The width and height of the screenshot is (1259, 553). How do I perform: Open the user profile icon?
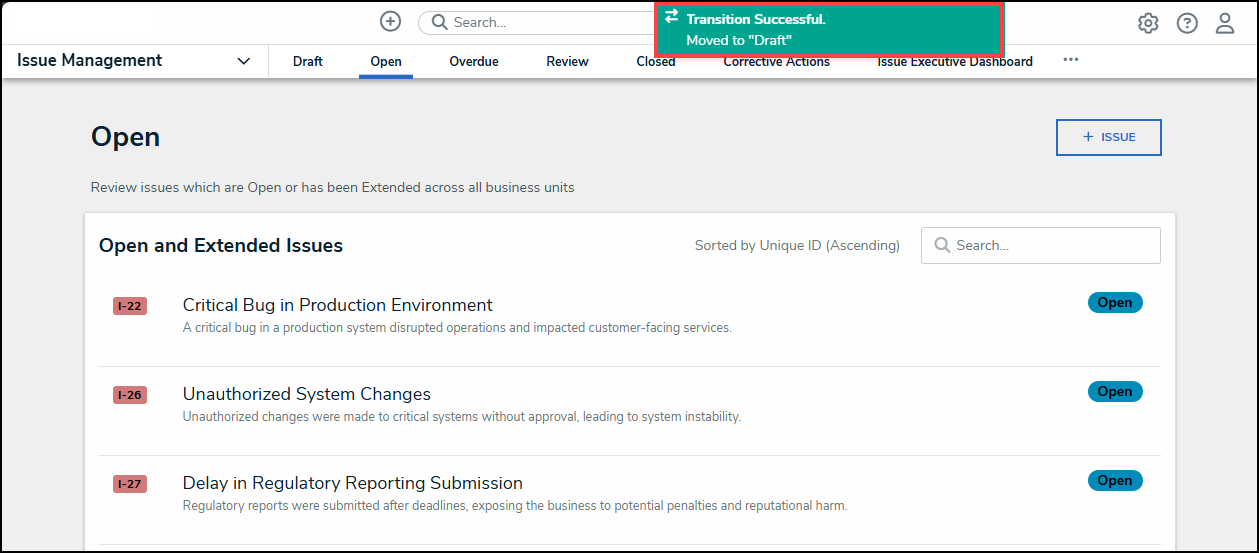(1225, 23)
